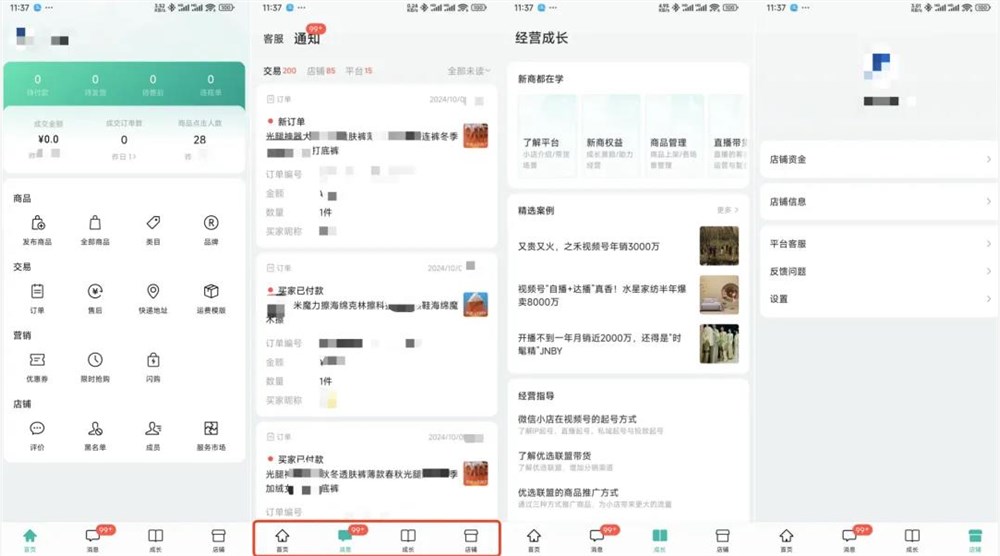Image resolution: width=1000 pixels, height=556 pixels.
Task: Open 店铺信息 row chevron
Action: [989, 201]
